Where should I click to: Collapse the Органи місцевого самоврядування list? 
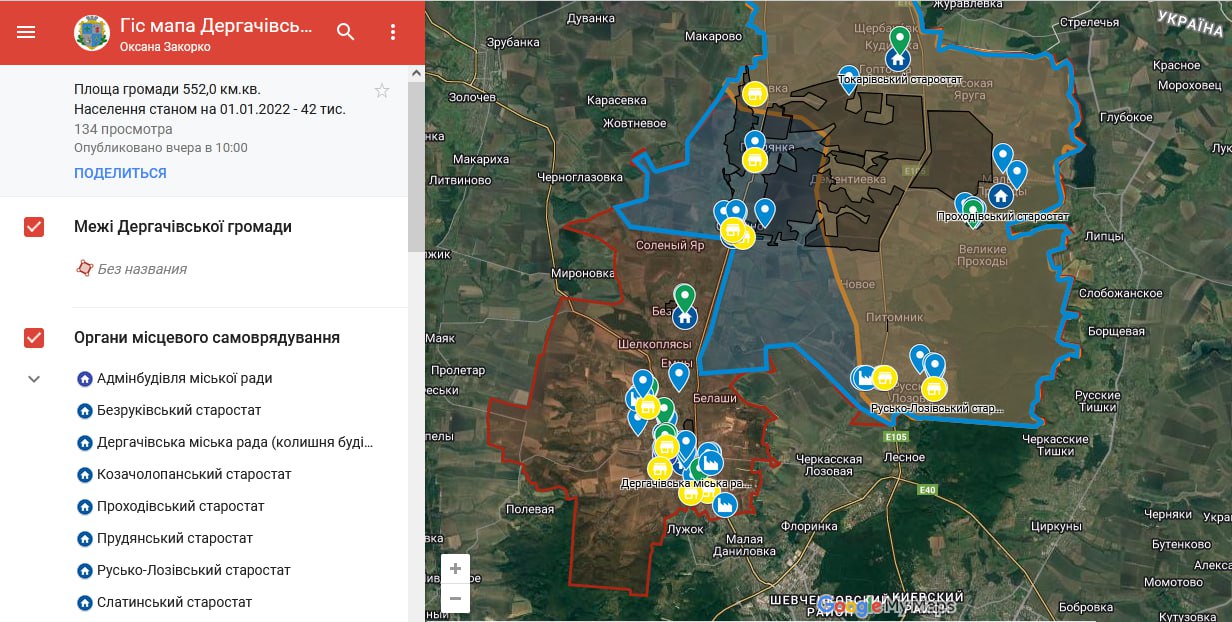coord(34,379)
